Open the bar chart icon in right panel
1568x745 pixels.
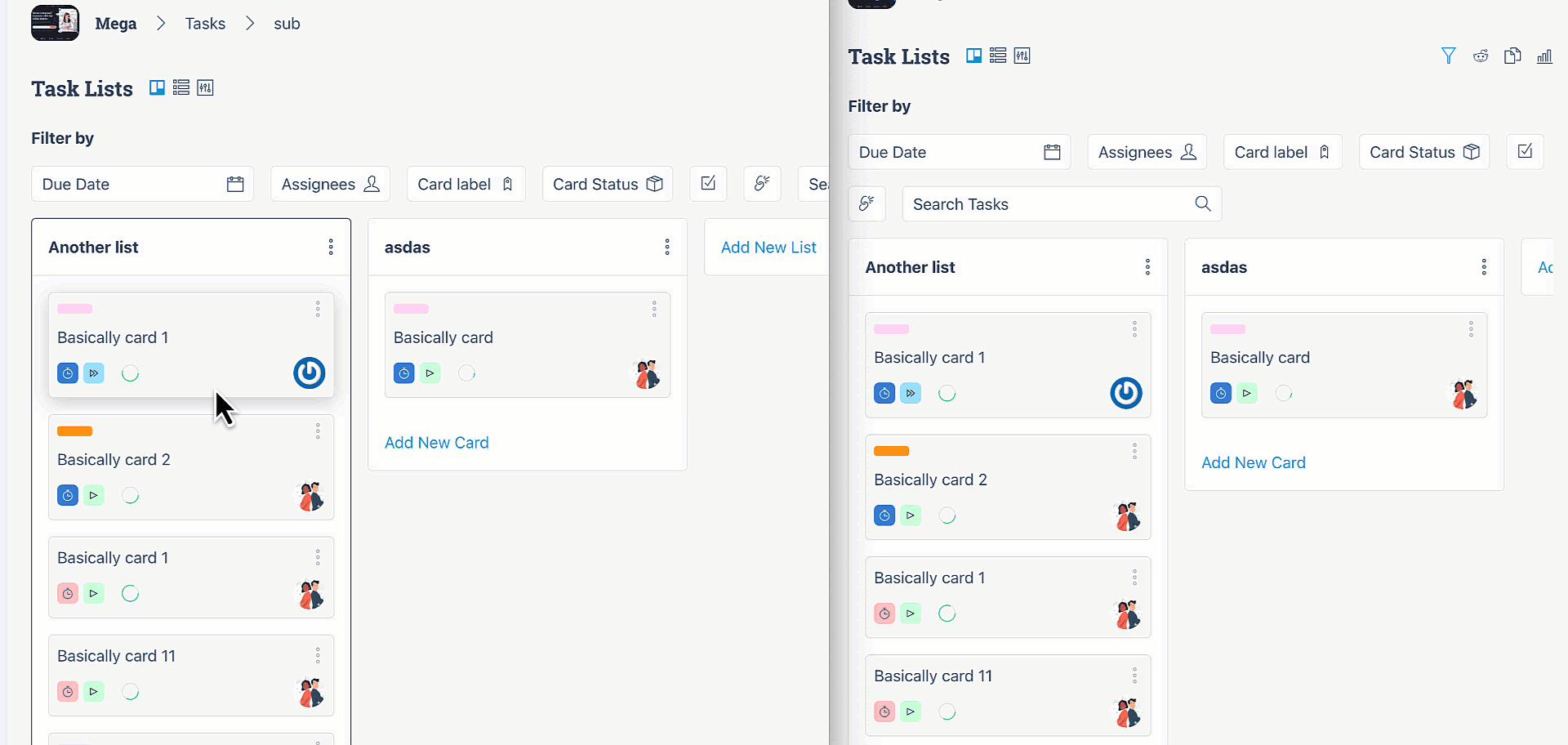(1544, 56)
